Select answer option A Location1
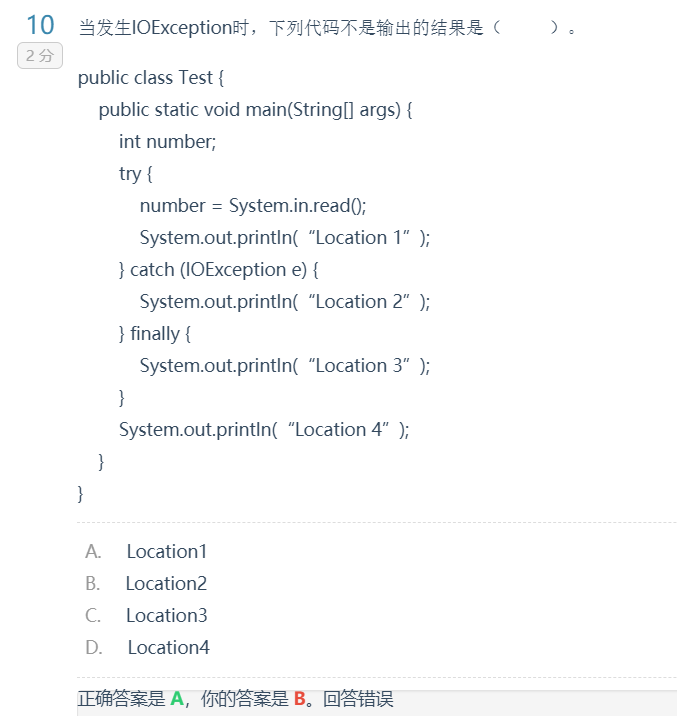This screenshot has height=716, width=677. pos(166,551)
